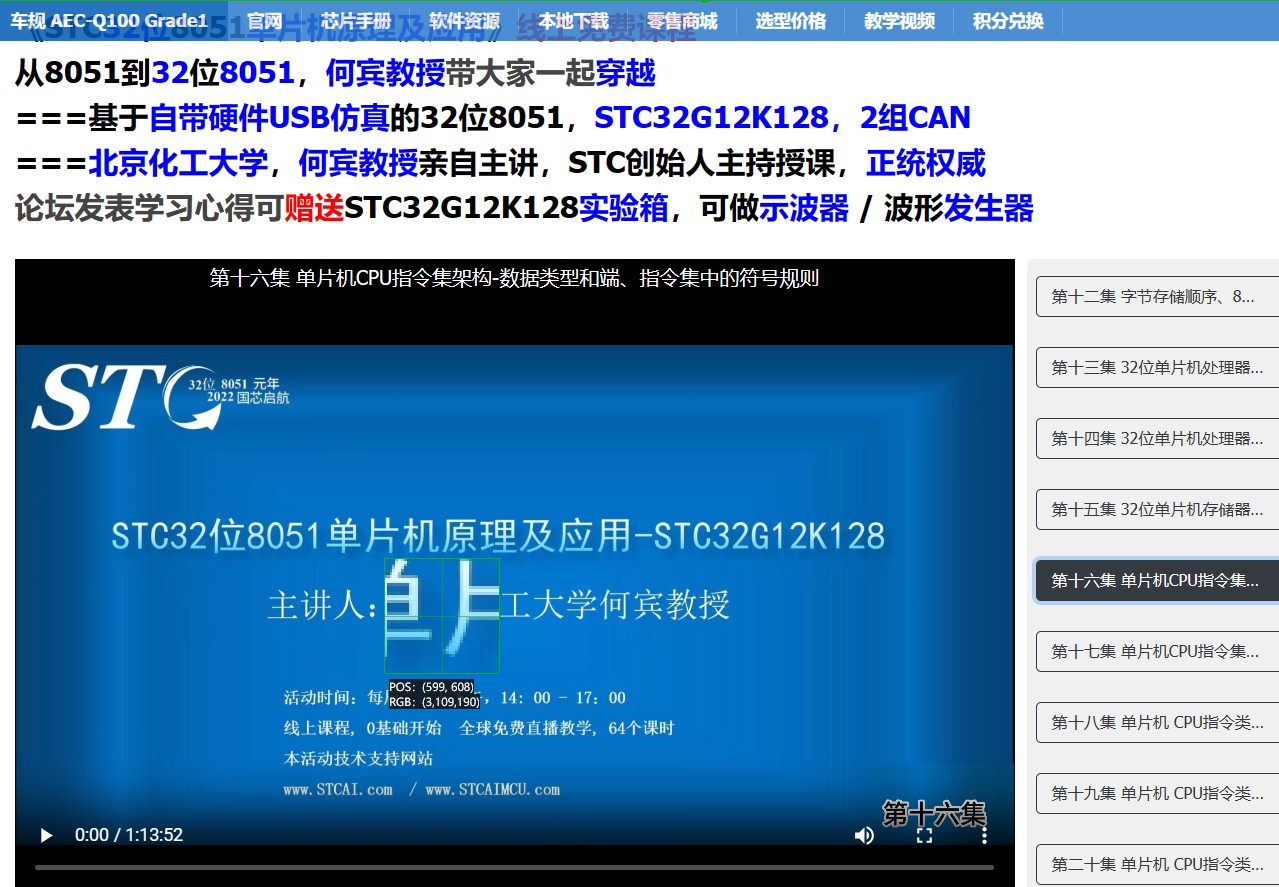Select episode 第十六集 单片机CPU指令集
Screen dimensions: 1279x887
click(1157, 580)
